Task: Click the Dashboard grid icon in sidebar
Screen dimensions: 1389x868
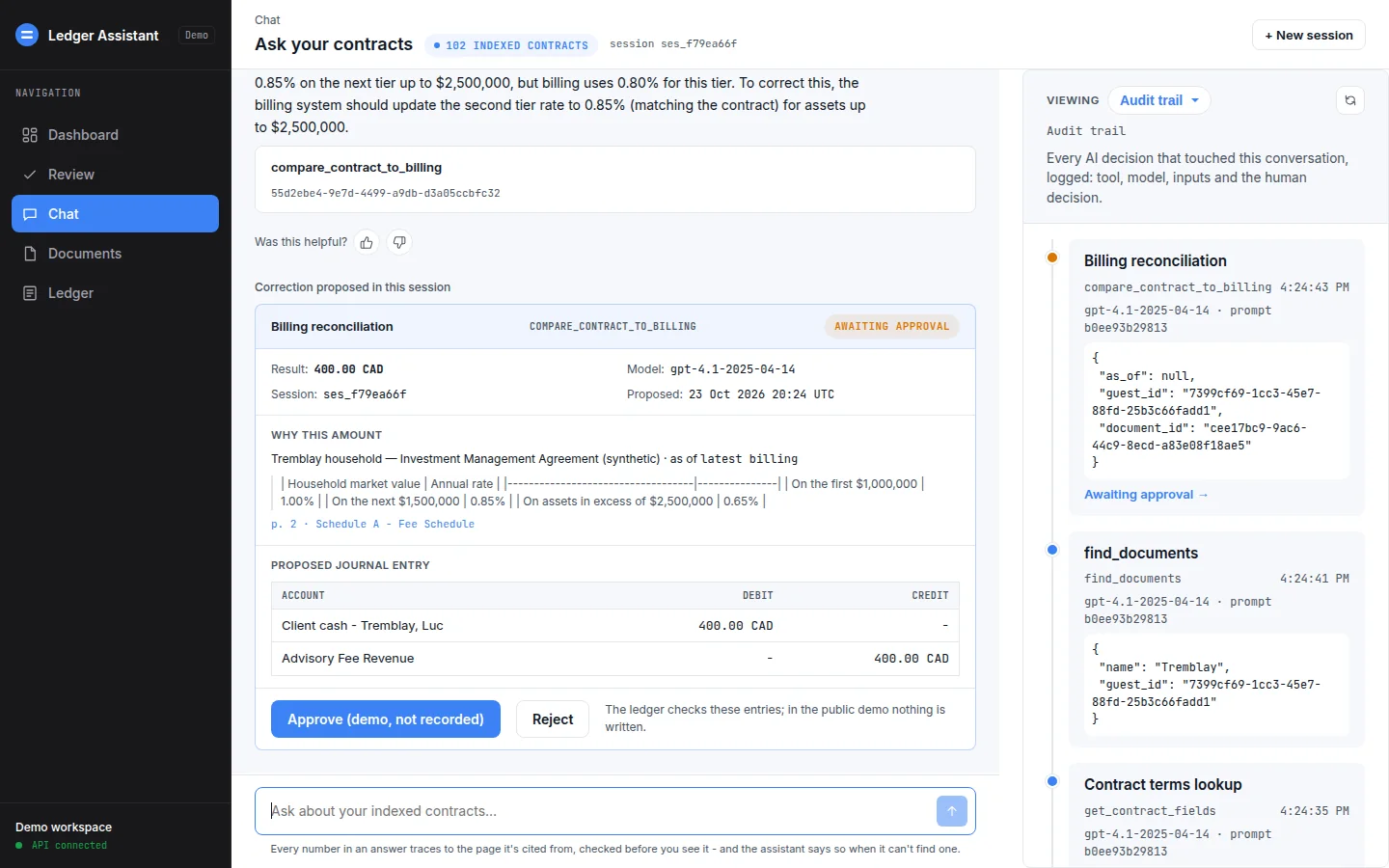Action: (x=30, y=135)
